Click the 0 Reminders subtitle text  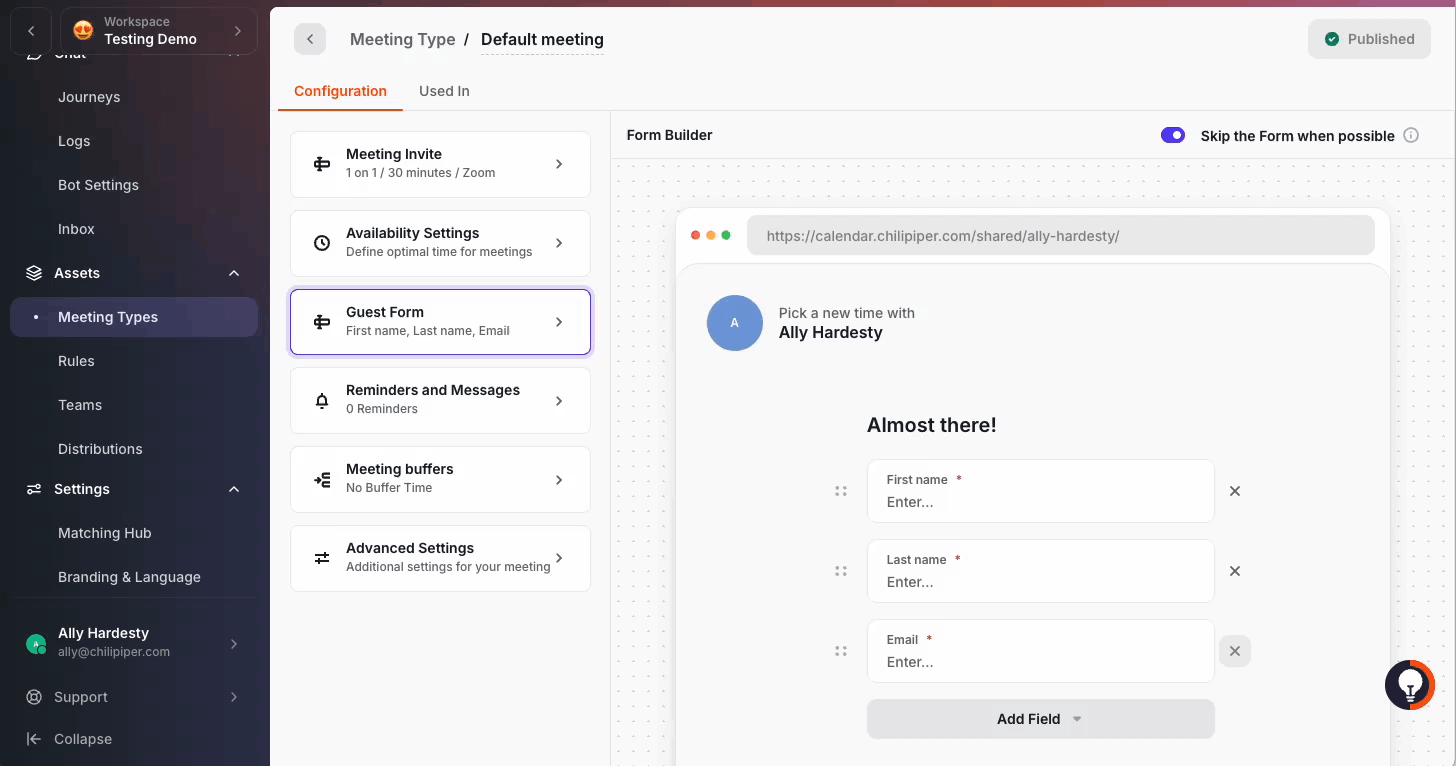382,409
